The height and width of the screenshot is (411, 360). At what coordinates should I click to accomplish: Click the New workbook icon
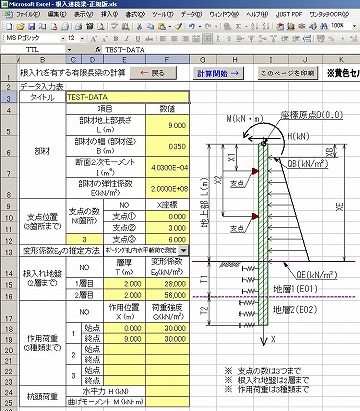(9, 26)
